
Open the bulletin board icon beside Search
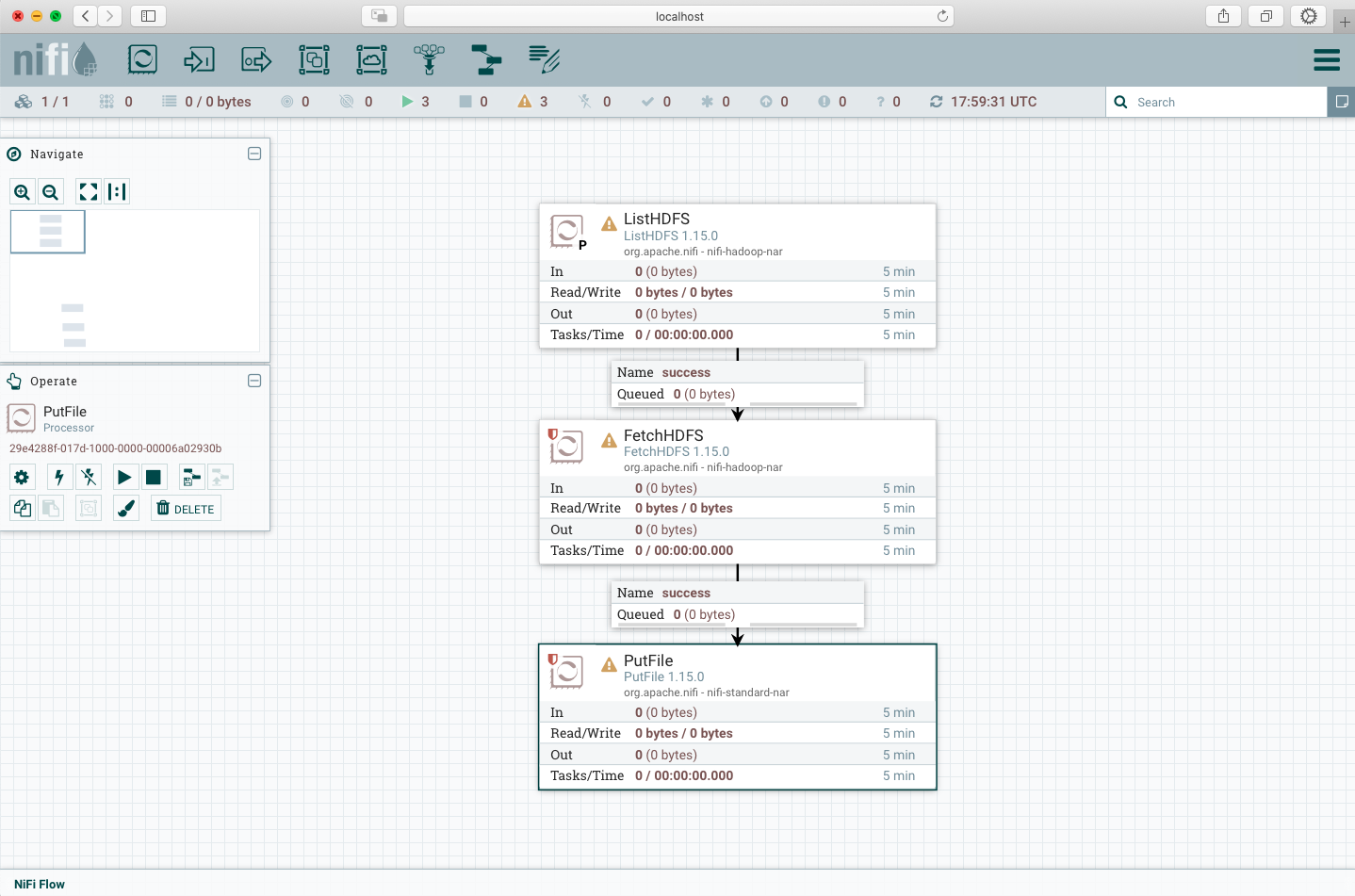coord(1342,102)
